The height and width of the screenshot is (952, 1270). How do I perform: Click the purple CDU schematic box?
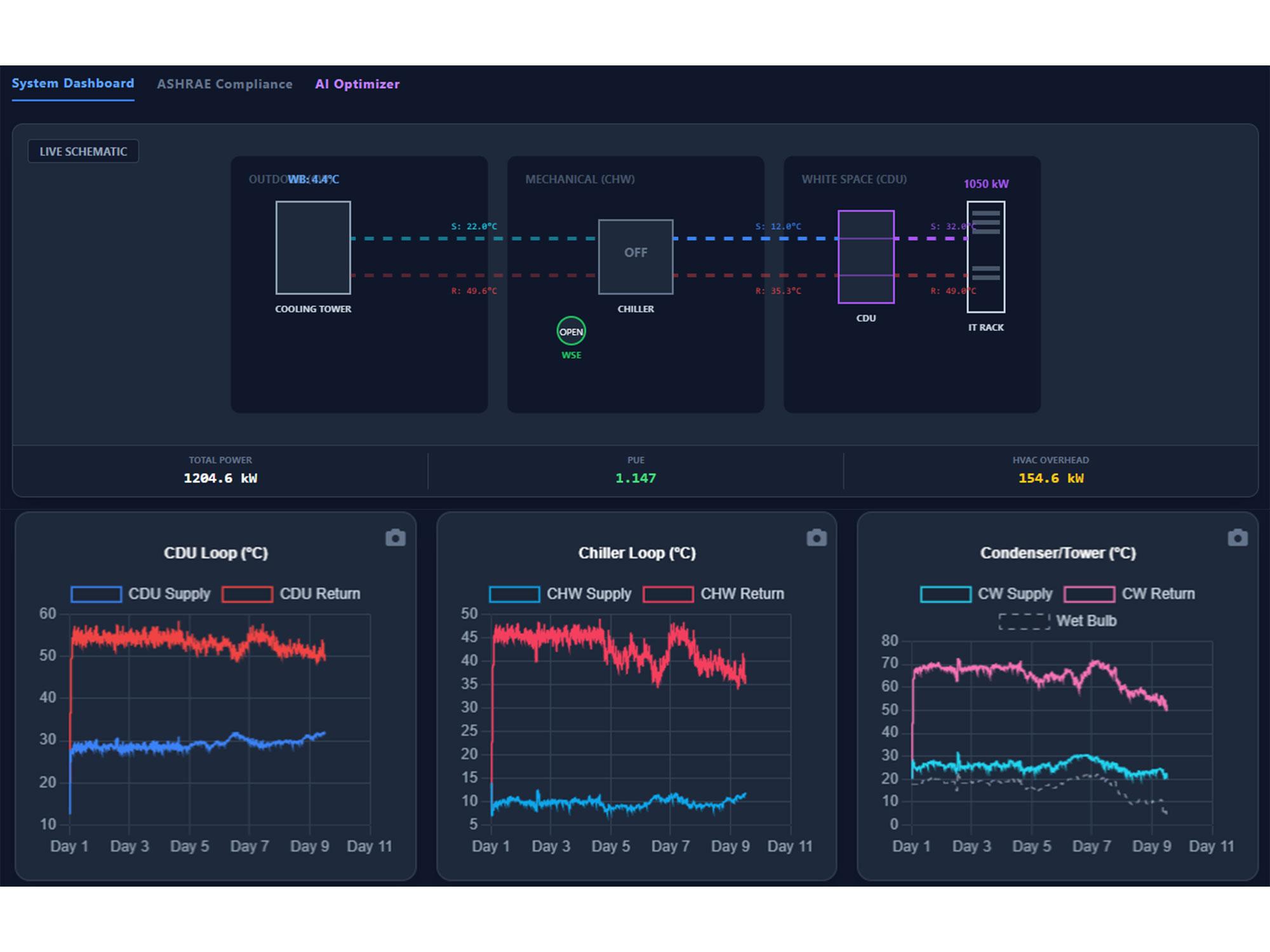(866, 256)
